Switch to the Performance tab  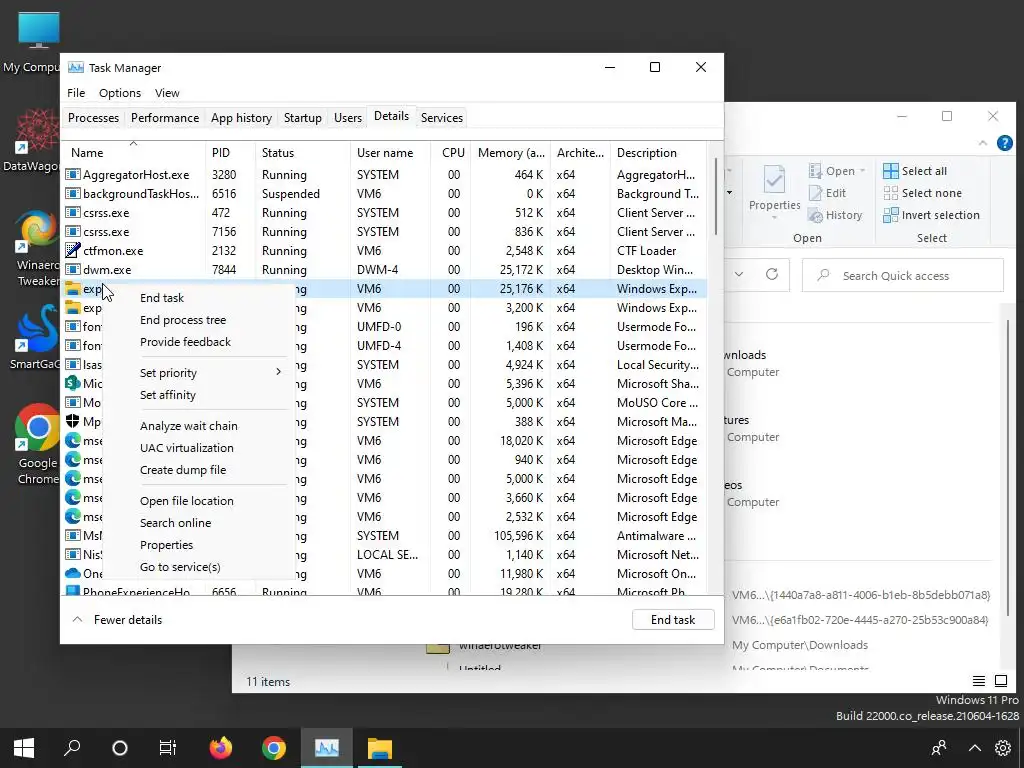click(x=165, y=118)
